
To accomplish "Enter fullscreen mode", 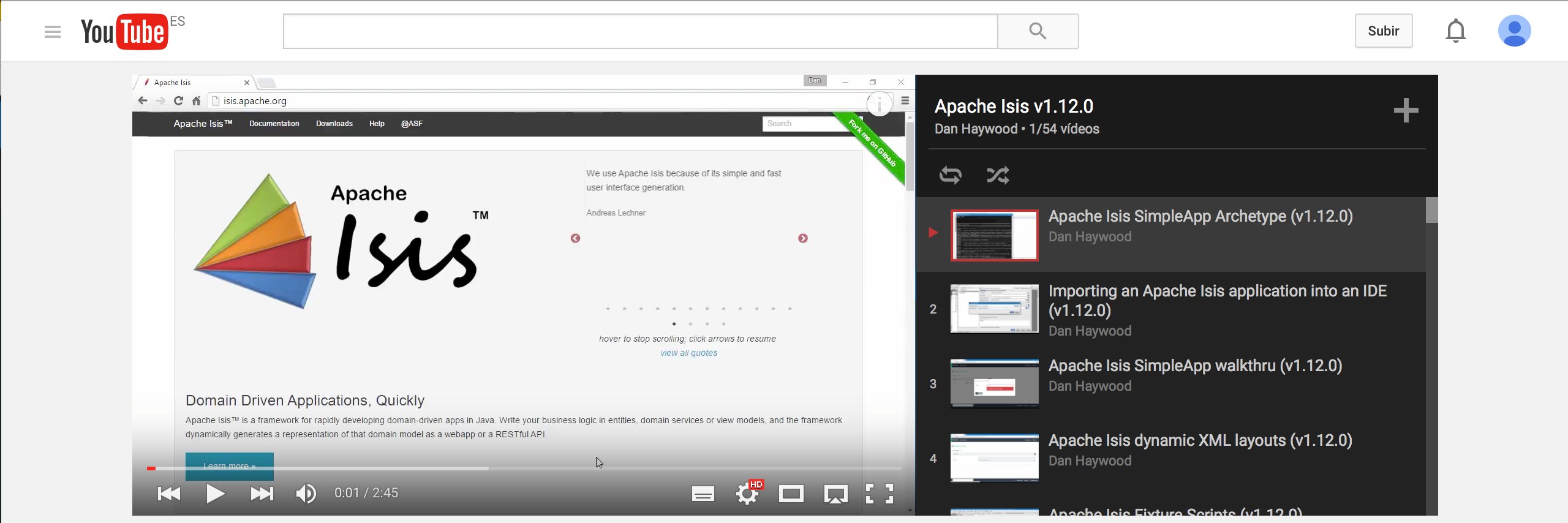I will [x=880, y=494].
